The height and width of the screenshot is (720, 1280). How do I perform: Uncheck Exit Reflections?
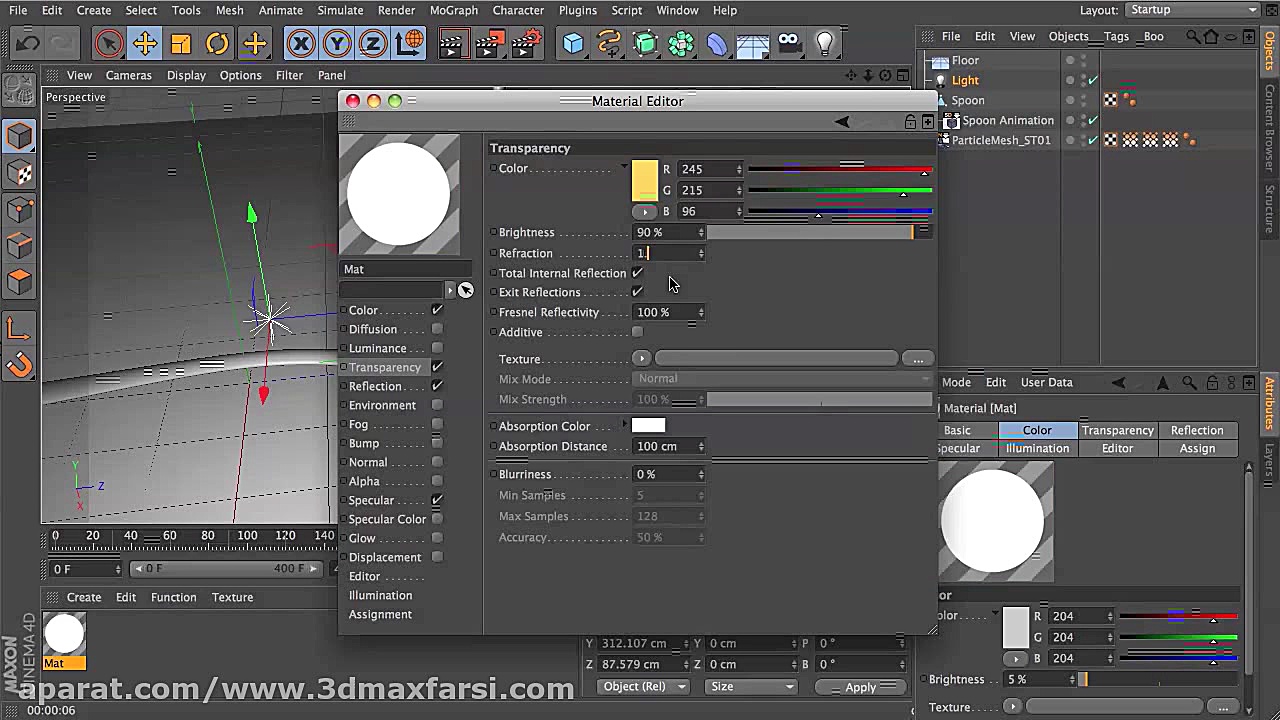(637, 292)
